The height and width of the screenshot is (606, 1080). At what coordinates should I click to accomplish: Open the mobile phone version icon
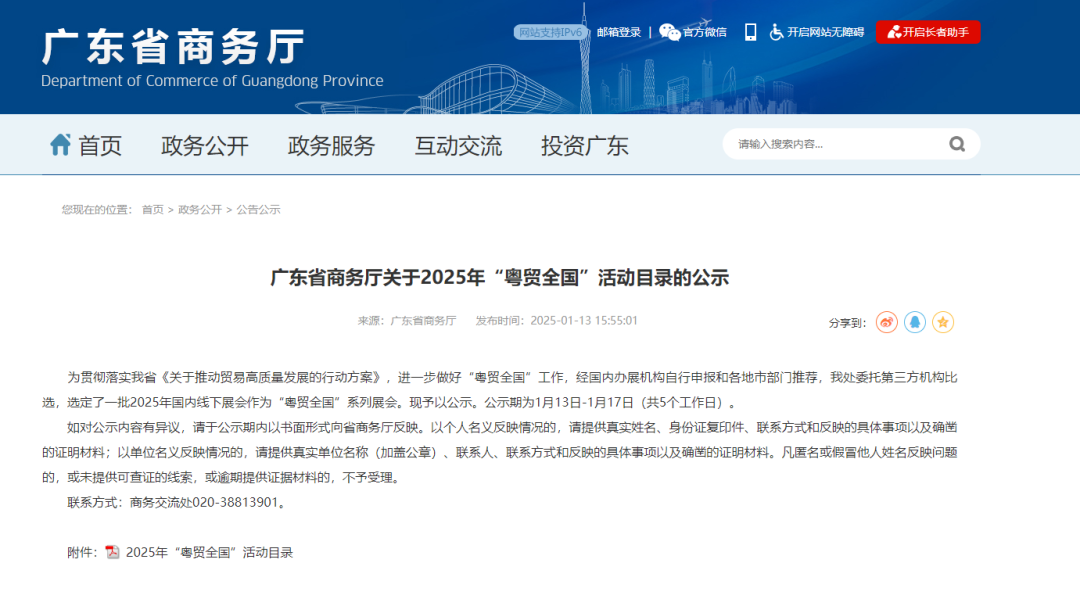click(752, 31)
